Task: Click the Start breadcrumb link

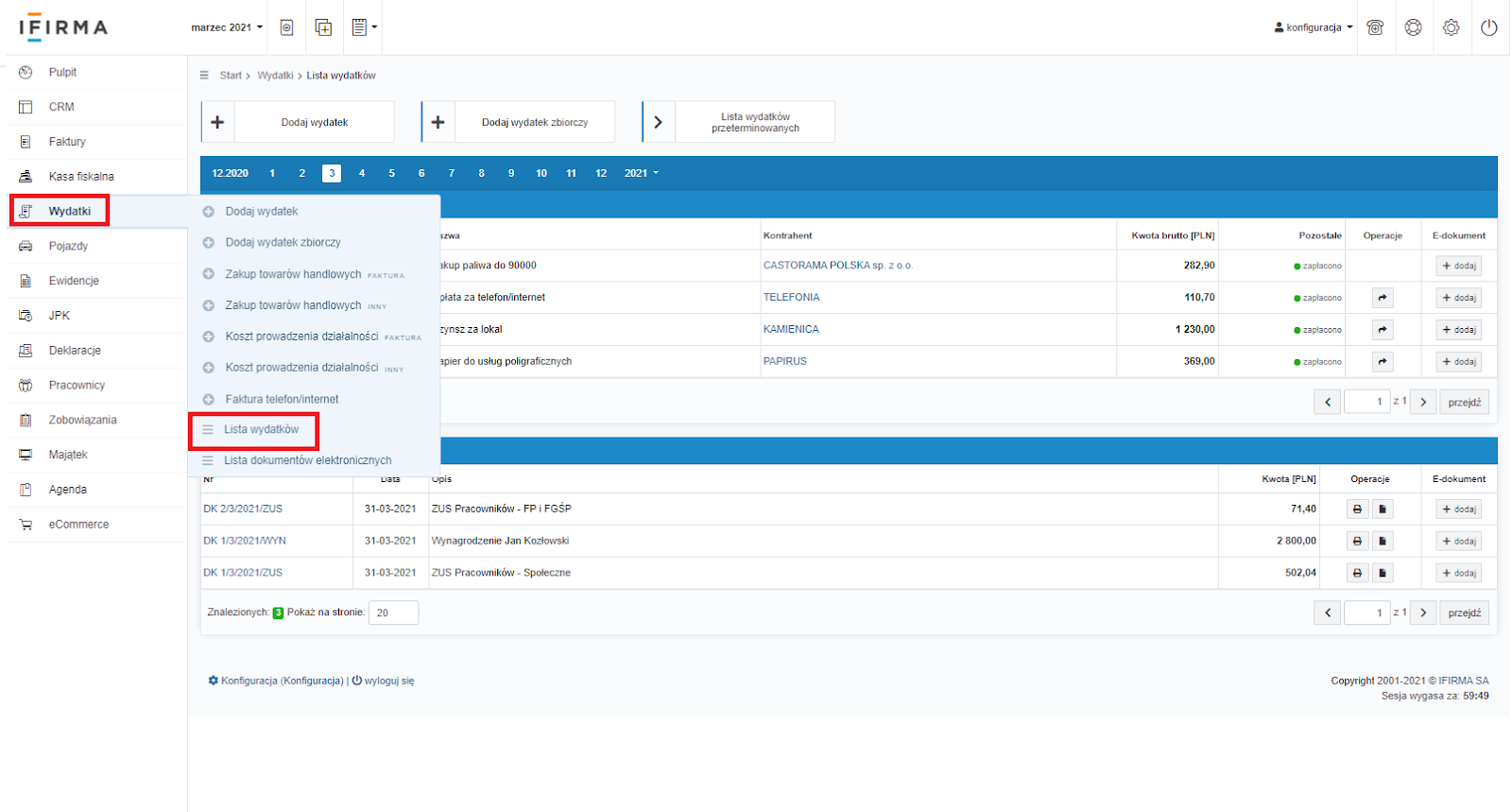Action: (231, 76)
